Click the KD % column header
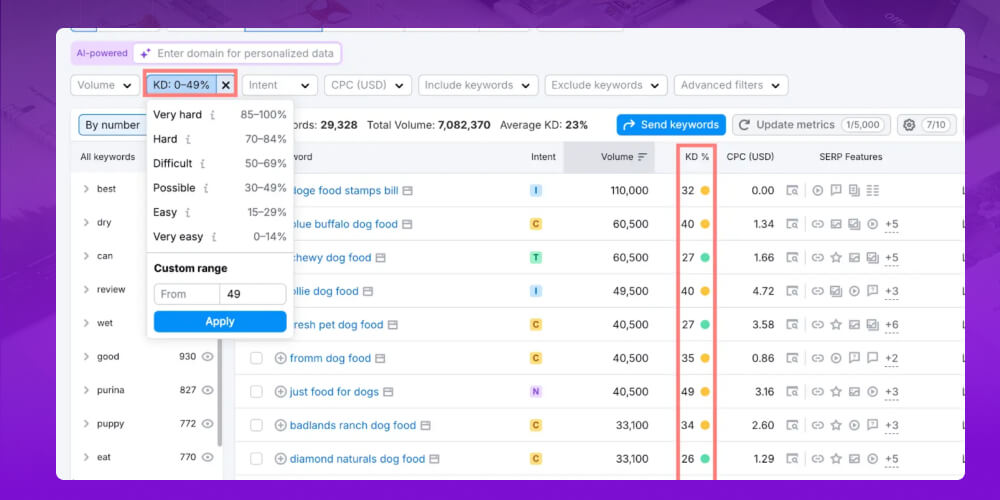The height and width of the screenshot is (500, 1000). 697,157
